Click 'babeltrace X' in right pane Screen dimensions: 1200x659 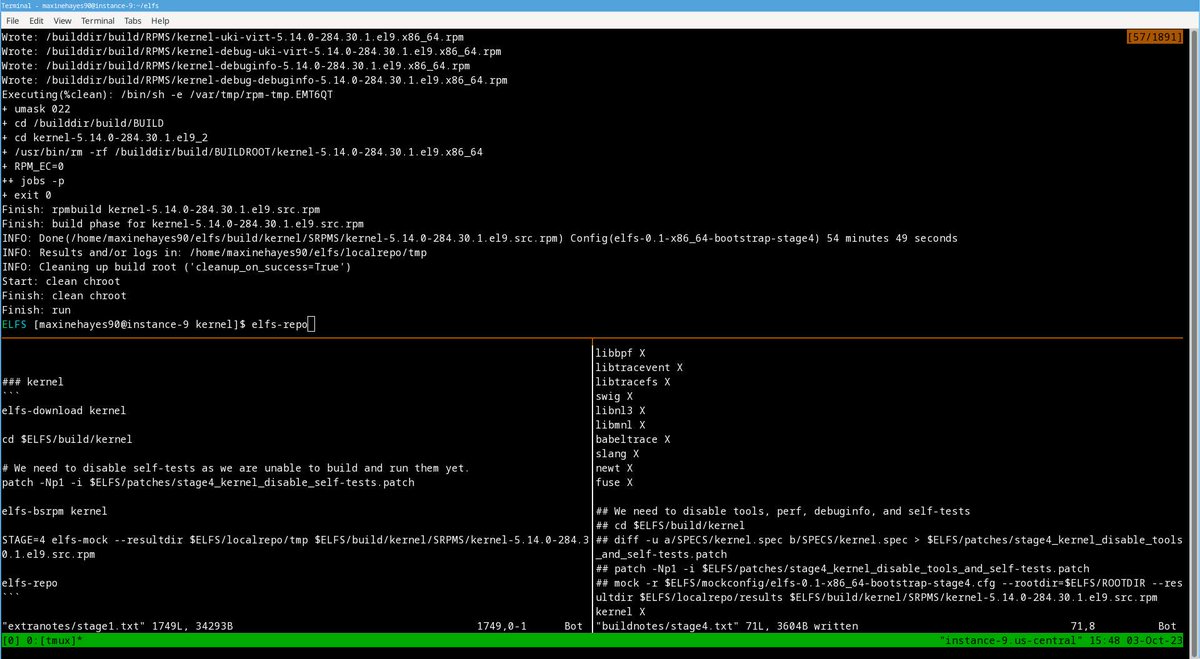[632, 439]
